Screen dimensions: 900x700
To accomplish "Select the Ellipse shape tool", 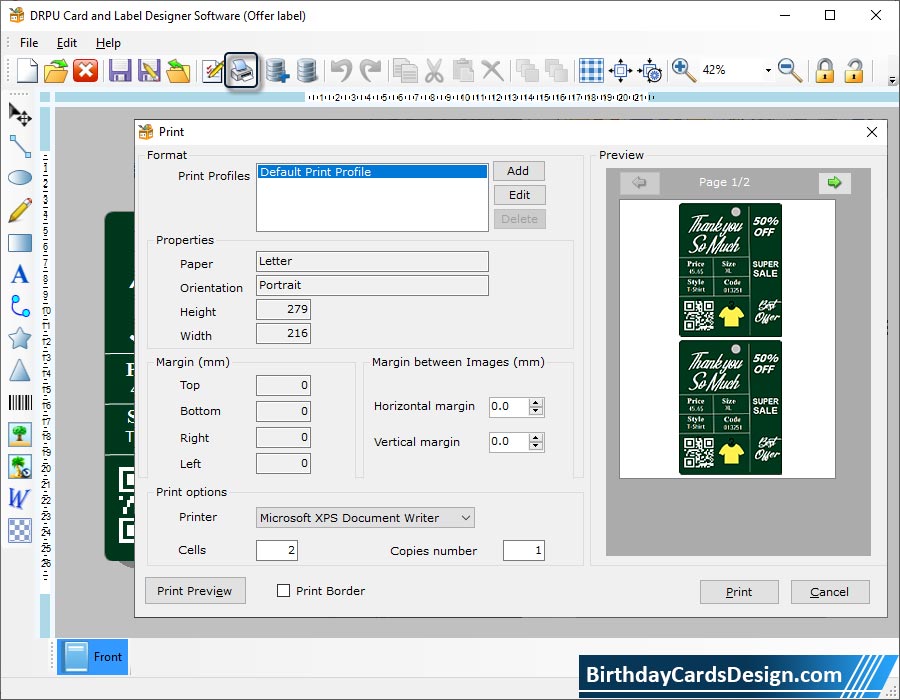I will pos(20,178).
